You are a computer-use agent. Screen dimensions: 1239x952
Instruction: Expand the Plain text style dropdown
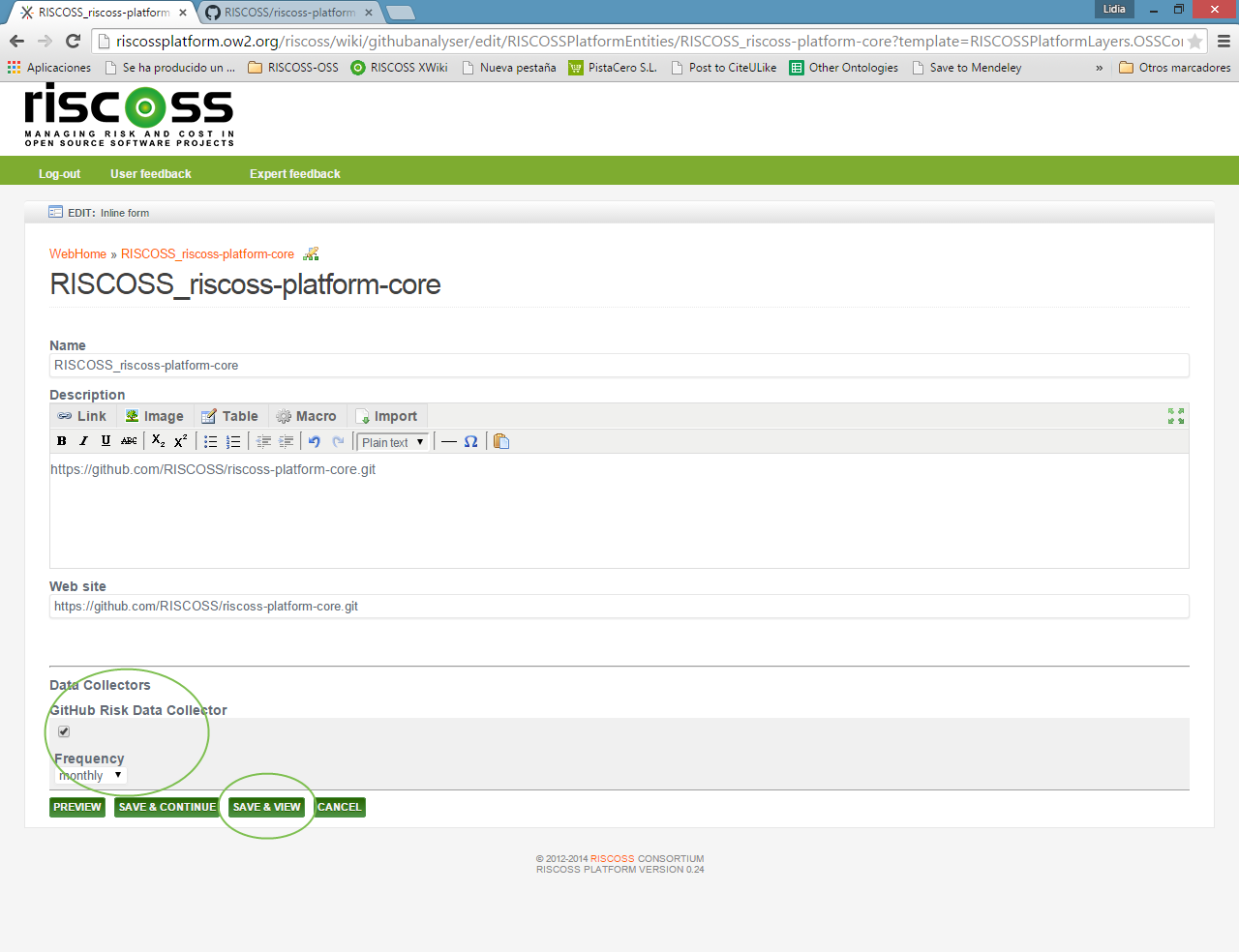392,442
